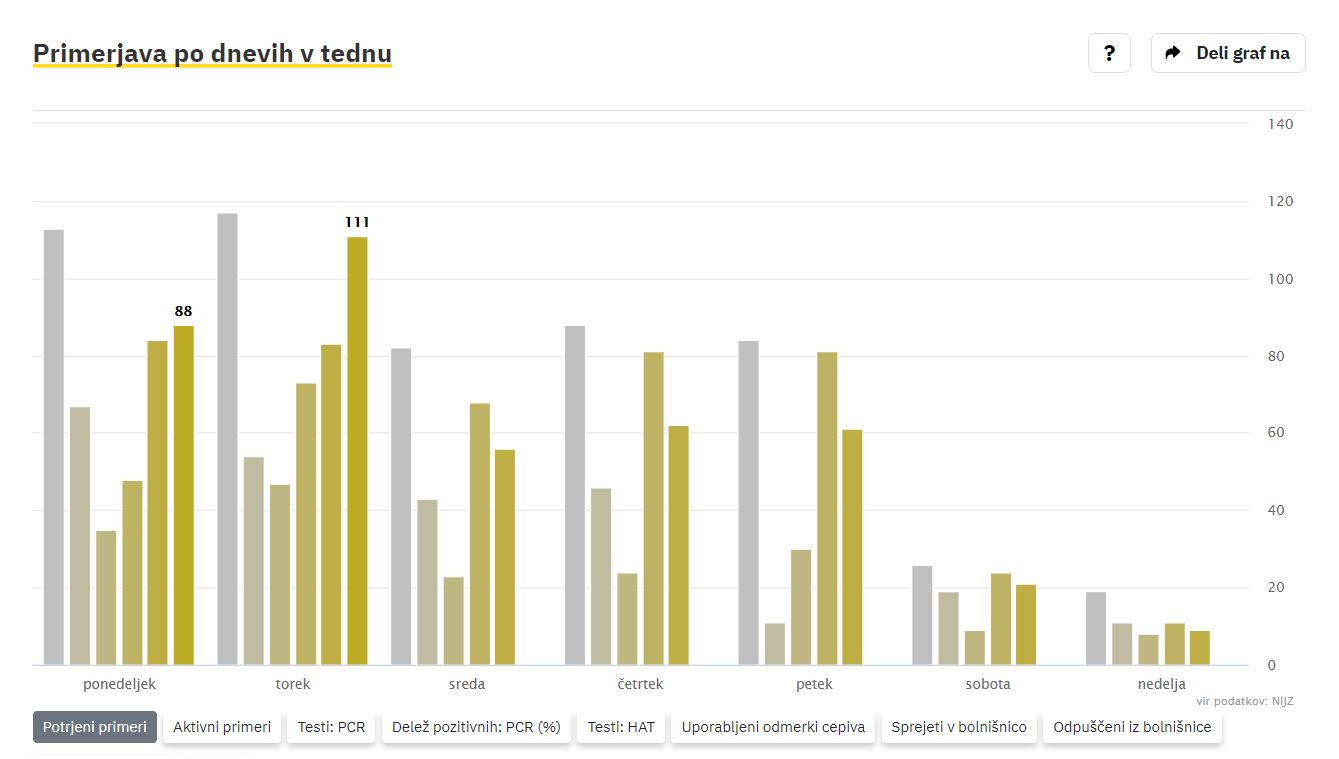
Task: Click the gray bar for nedelja
Action: click(x=1096, y=628)
